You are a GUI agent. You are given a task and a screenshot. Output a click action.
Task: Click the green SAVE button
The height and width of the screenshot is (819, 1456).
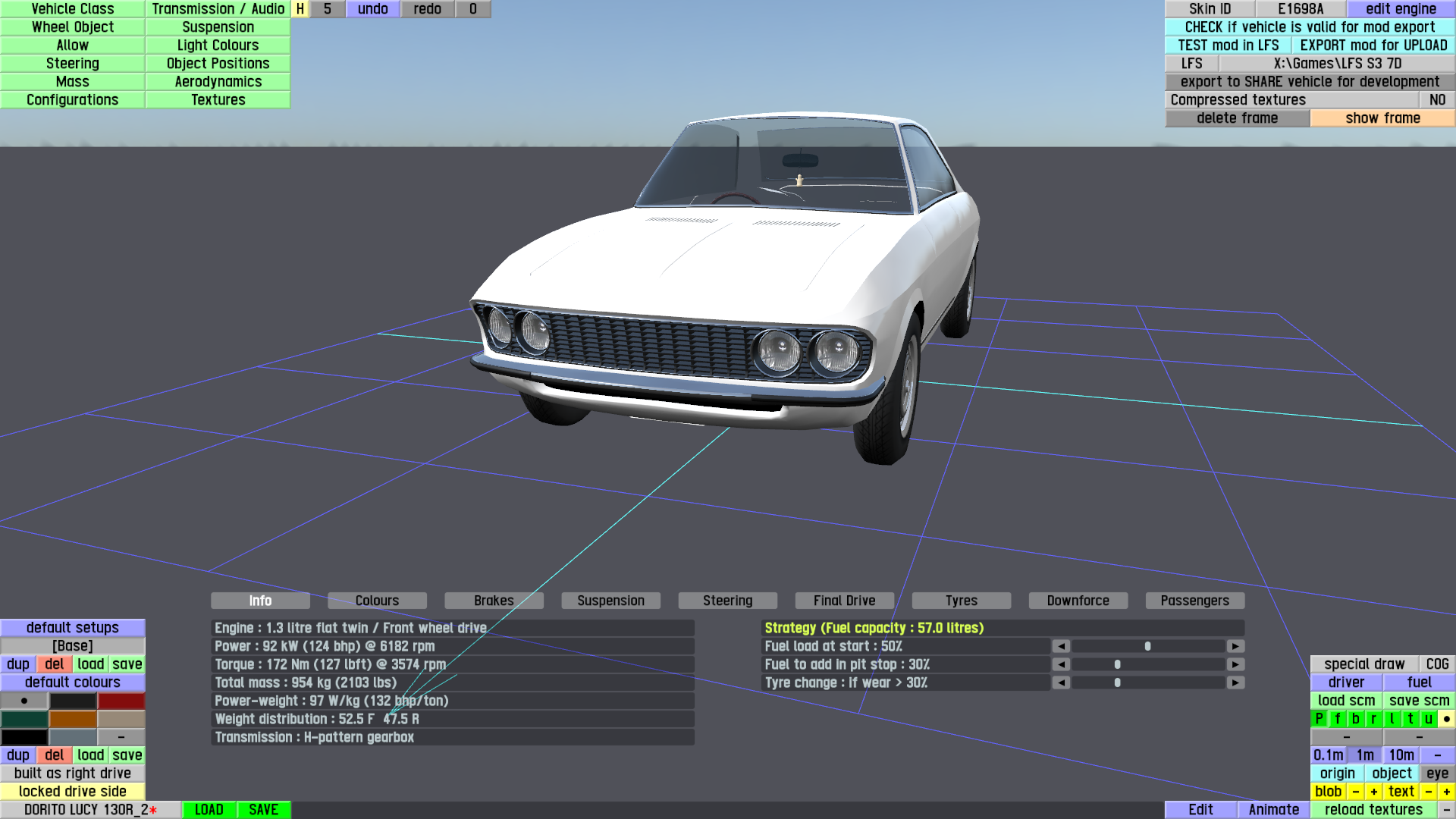263,810
